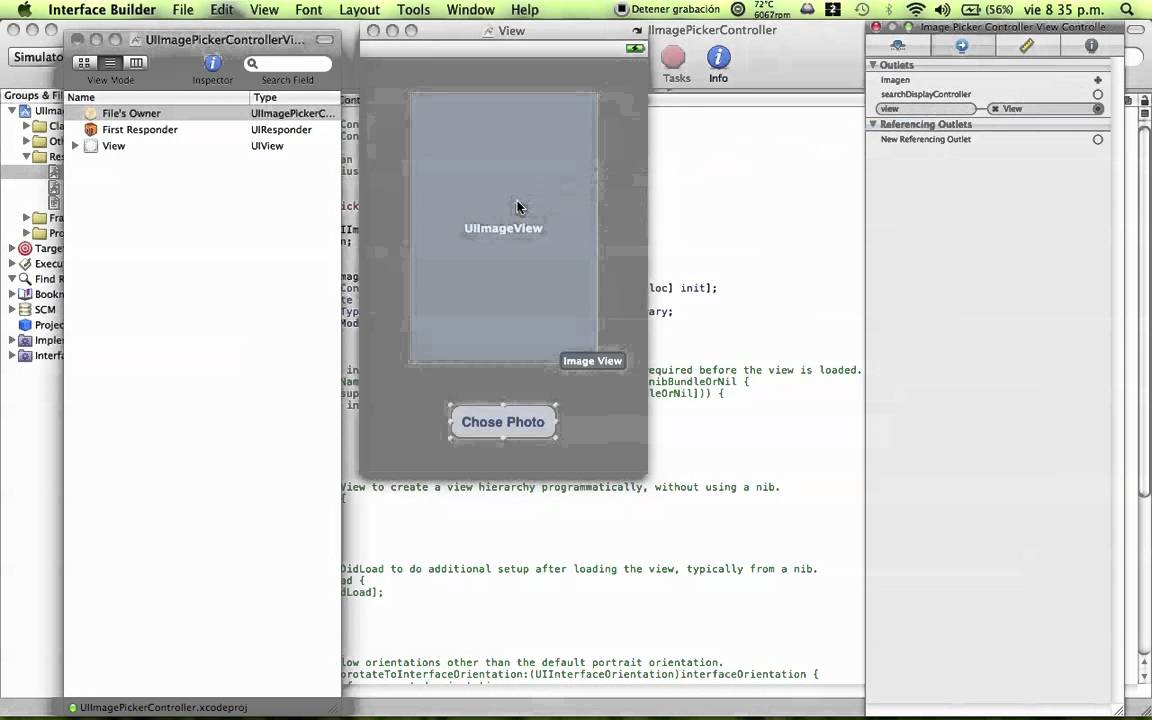Collapse the Referencing Outlets section
Viewport: 1152px width, 720px height.
(x=873, y=124)
